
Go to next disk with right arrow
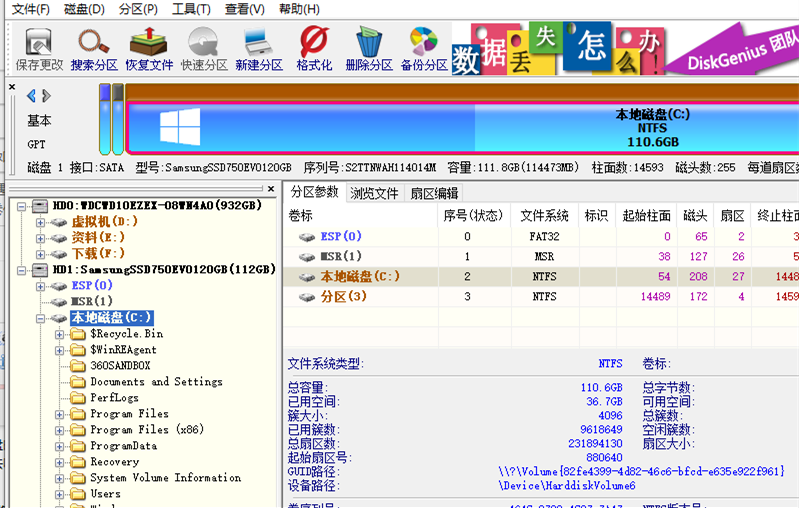point(45,96)
